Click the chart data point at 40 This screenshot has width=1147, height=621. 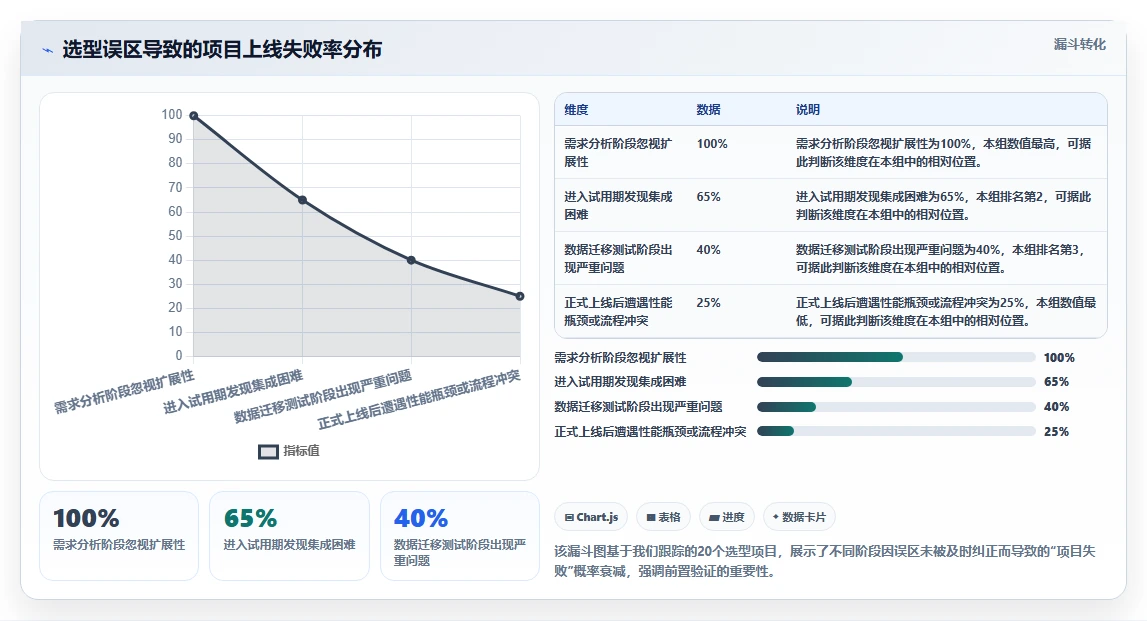point(411,260)
